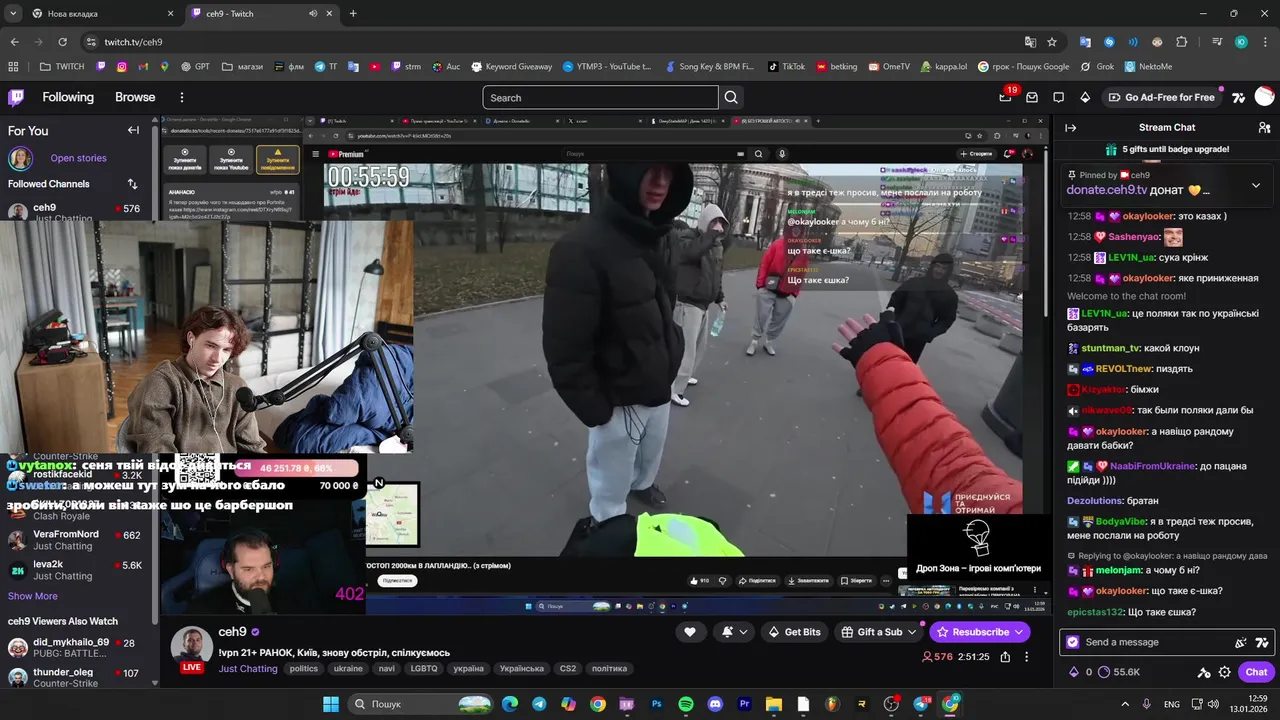Open donate.ceh9.tv pinned link

[1107, 190]
